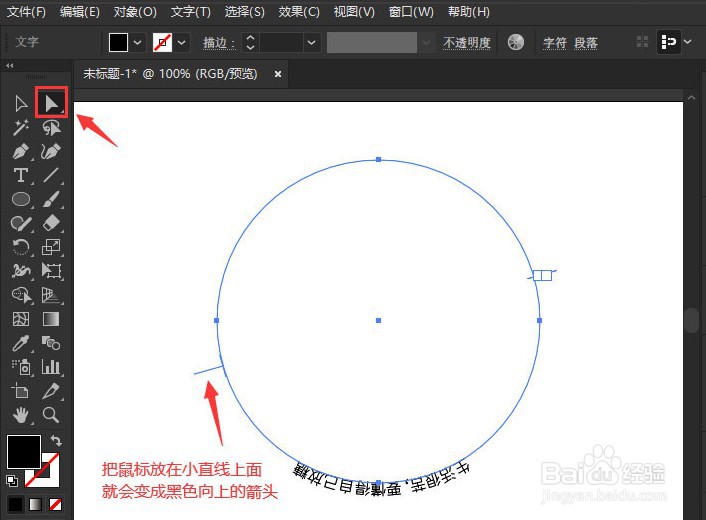Adjust the stroke weight stepper arrows
The height and width of the screenshot is (520, 706).
click(x=250, y=43)
